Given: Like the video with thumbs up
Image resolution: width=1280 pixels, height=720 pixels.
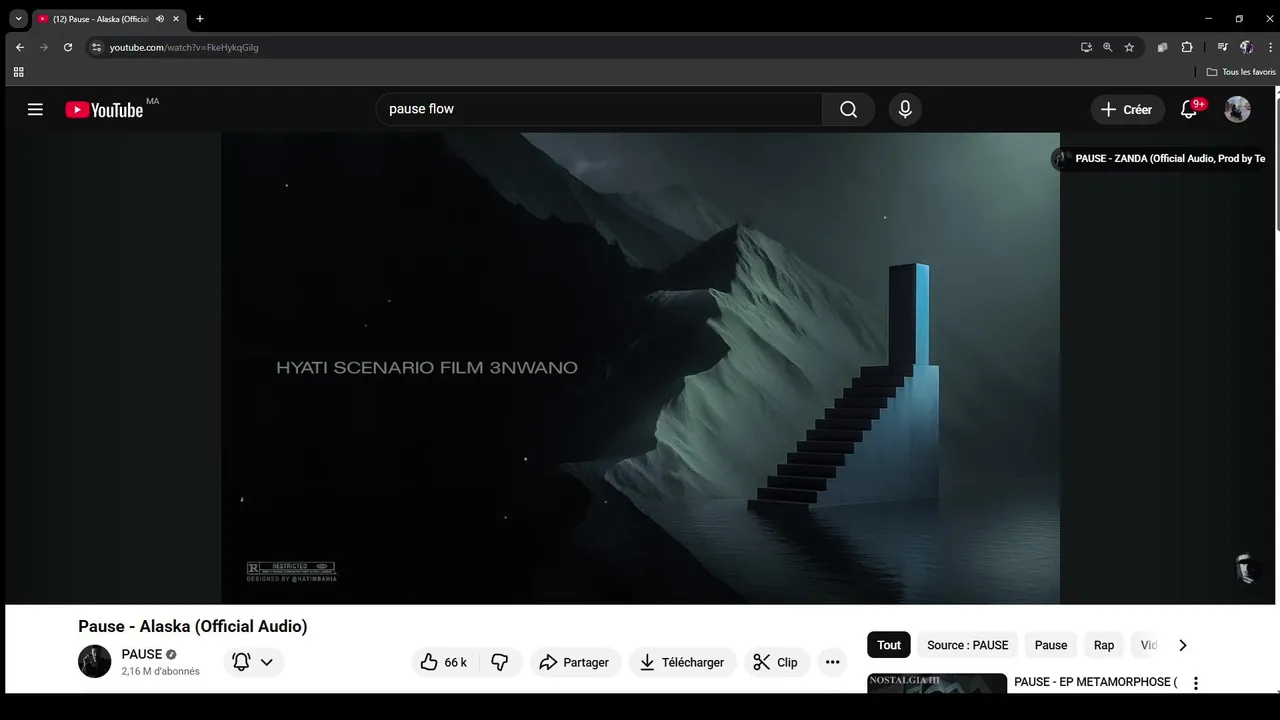Looking at the screenshot, I should 445,662.
